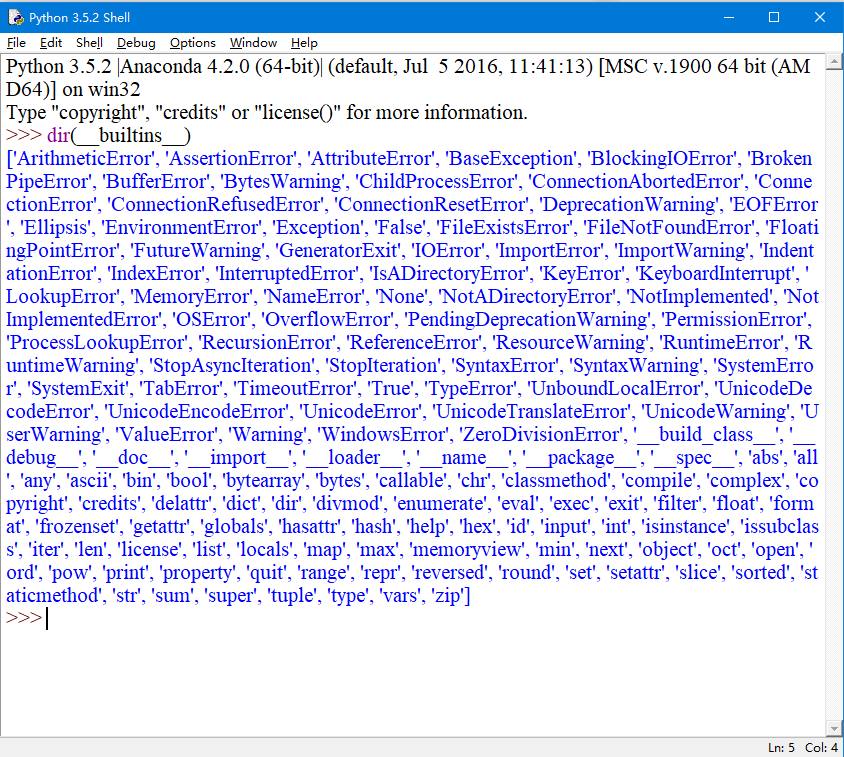Click 'enumerate' in the output
The width and height of the screenshot is (844, 757).
click(440, 503)
